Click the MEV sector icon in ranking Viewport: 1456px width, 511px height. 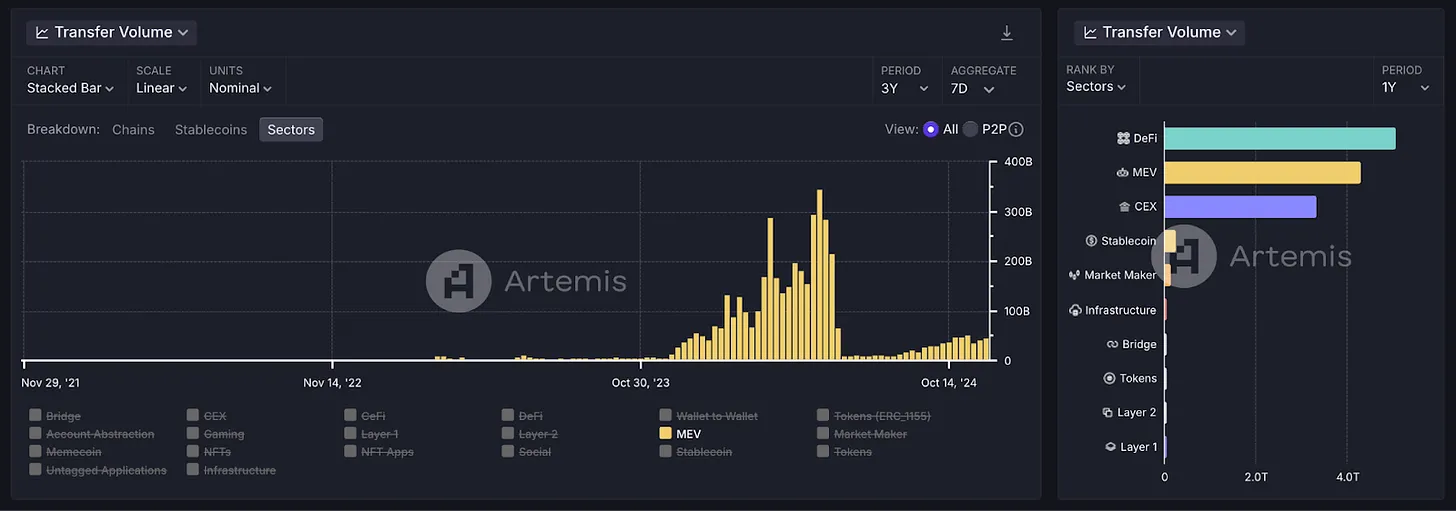(1122, 173)
